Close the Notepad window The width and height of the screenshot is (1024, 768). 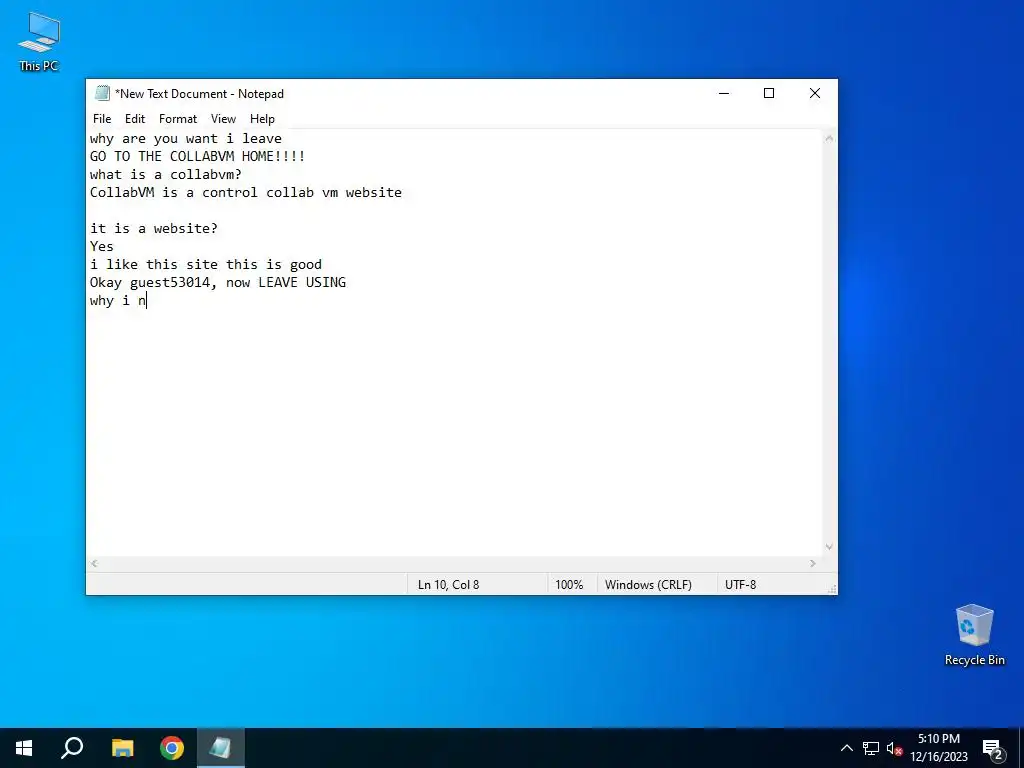coord(815,93)
